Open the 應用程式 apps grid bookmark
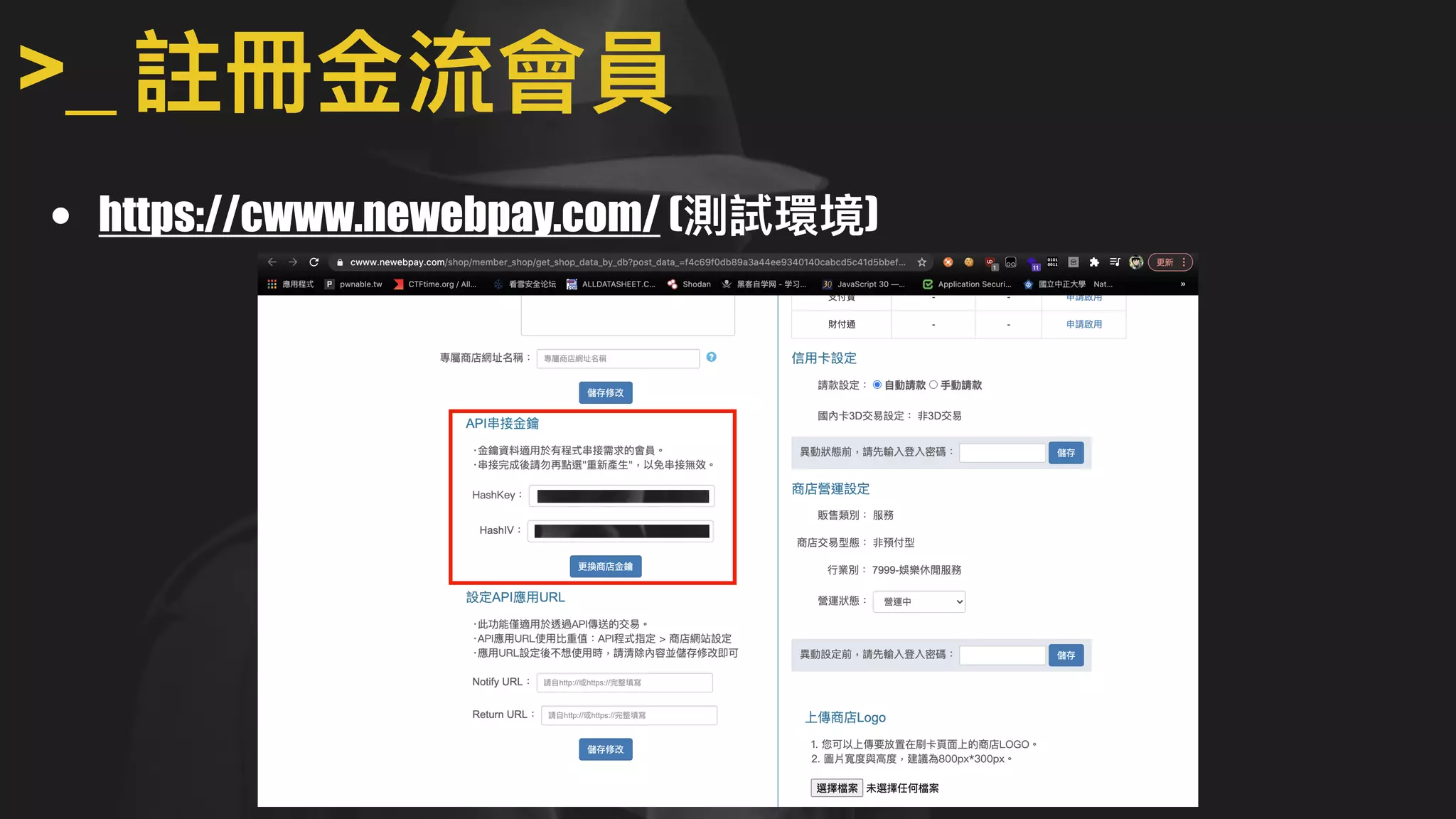The image size is (1456, 819). [290, 284]
